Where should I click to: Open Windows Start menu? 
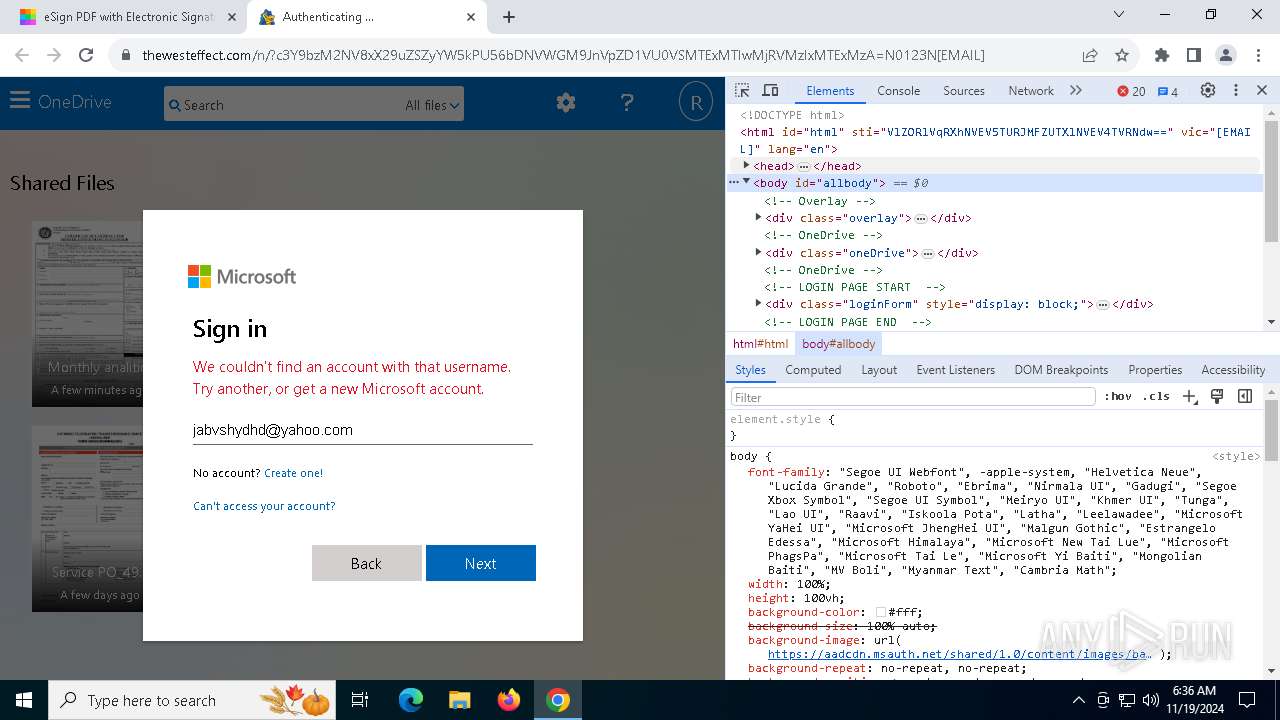pyautogui.click(x=23, y=700)
